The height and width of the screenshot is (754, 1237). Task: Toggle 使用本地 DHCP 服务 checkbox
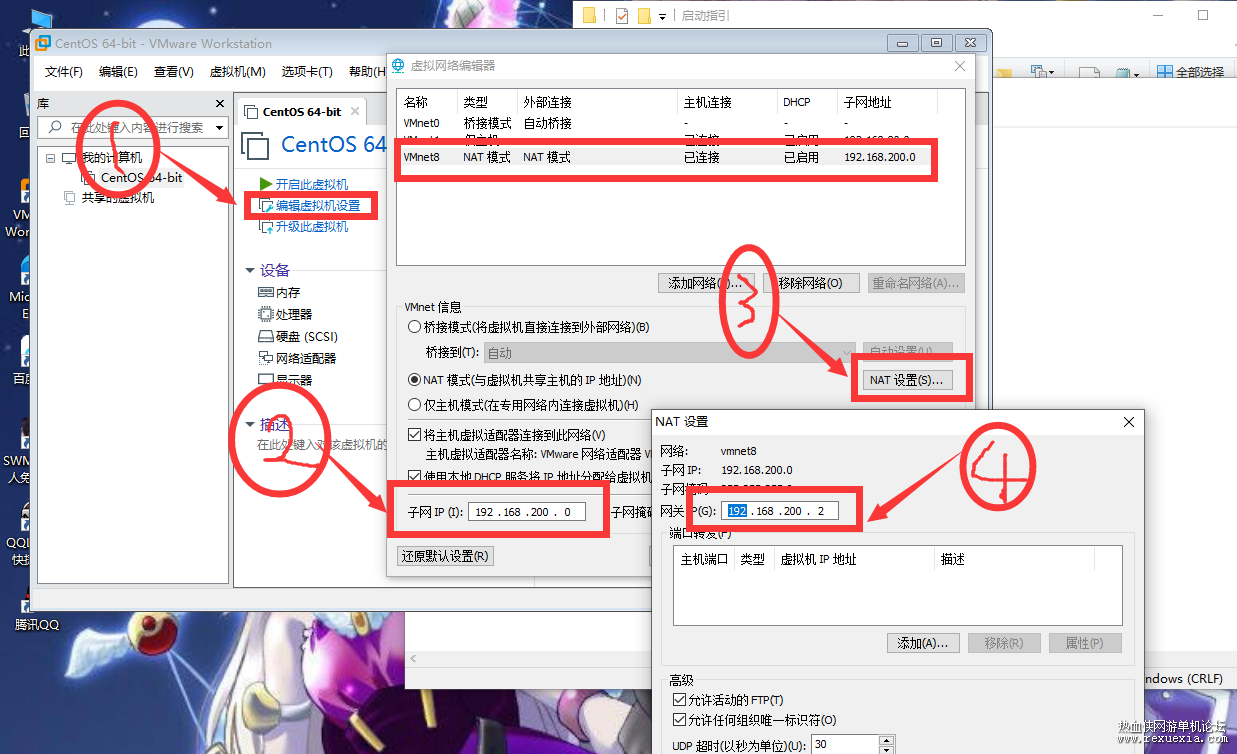pos(415,476)
